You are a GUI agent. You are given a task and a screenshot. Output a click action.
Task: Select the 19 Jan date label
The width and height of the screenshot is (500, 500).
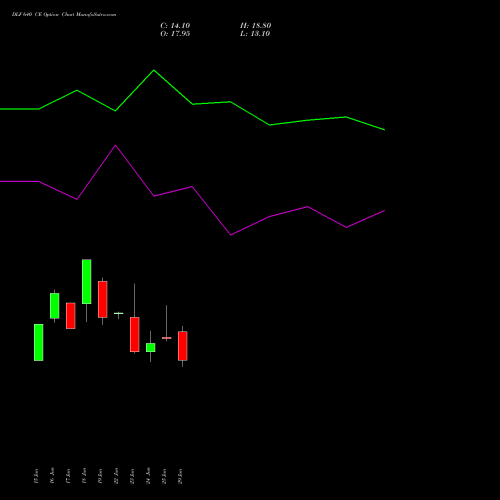100,476
